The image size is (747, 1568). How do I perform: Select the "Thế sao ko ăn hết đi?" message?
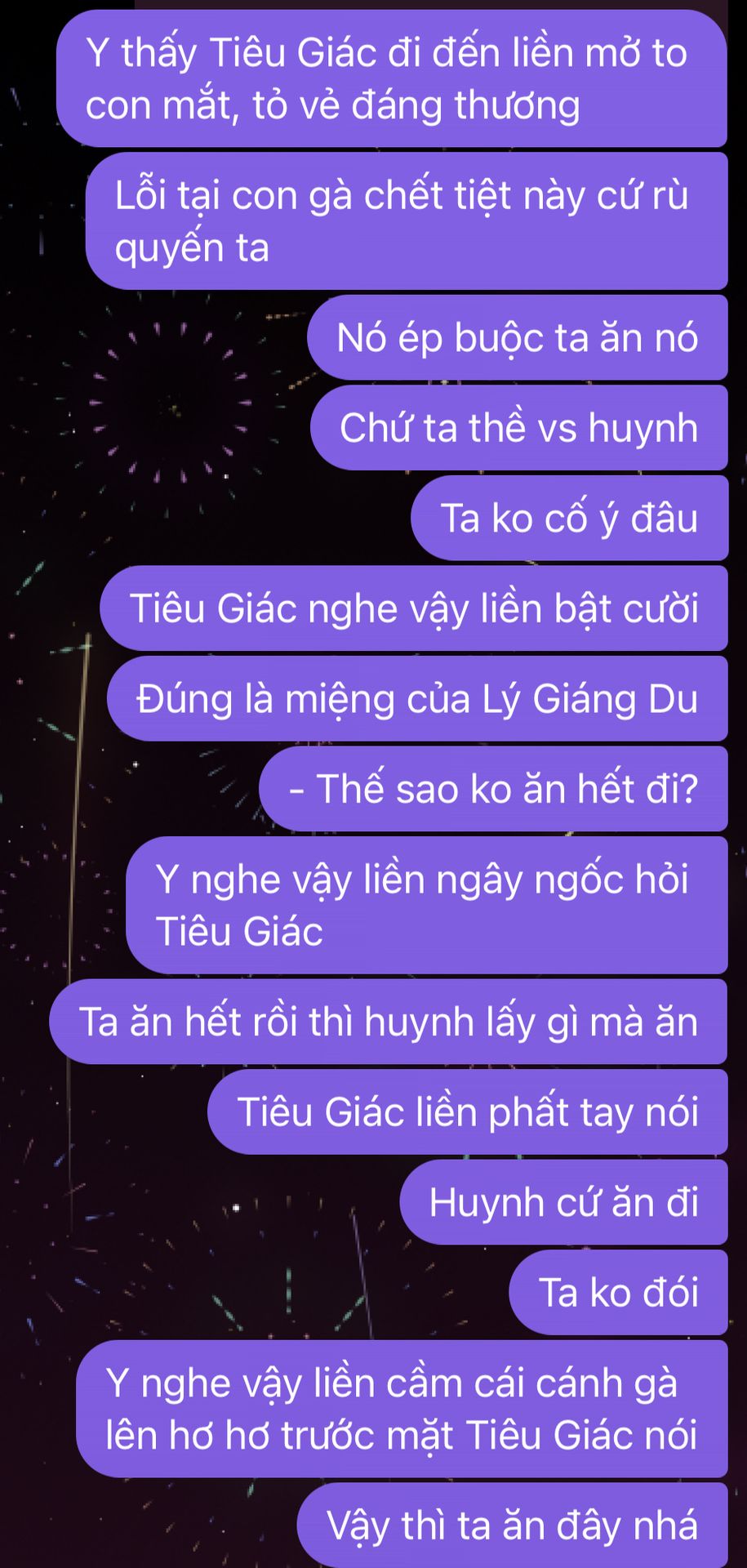click(x=493, y=789)
